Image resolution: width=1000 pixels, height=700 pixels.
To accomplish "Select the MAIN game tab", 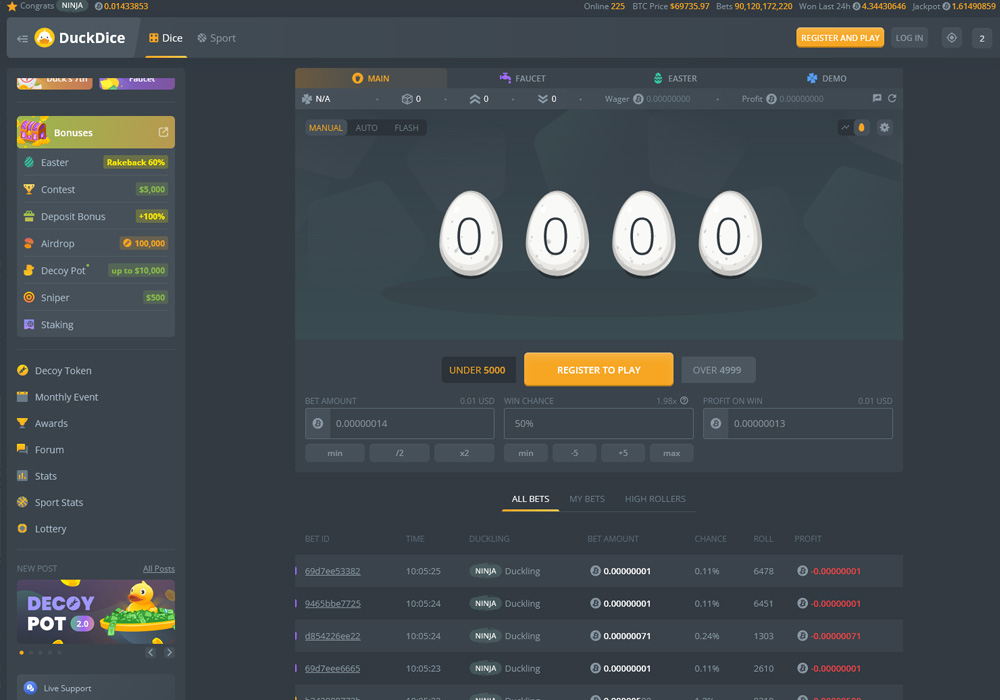I will click(x=371, y=78).
